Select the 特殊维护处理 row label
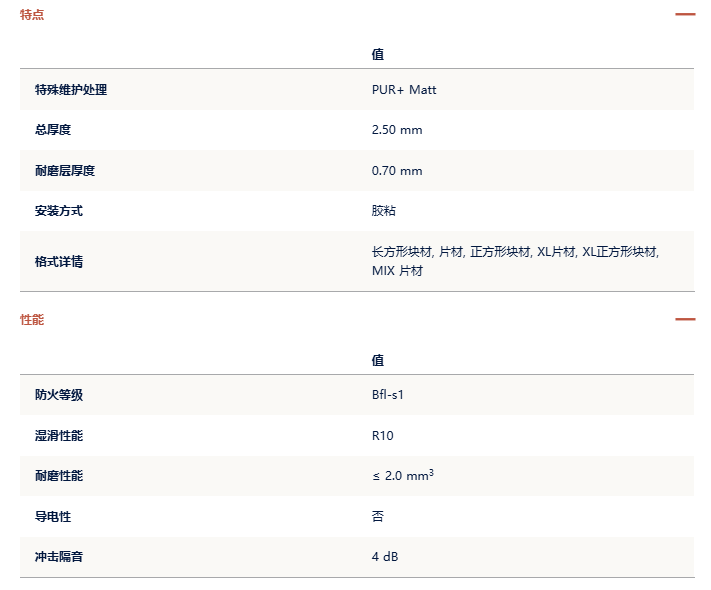711x590 pixels. [x=71, y=90]
